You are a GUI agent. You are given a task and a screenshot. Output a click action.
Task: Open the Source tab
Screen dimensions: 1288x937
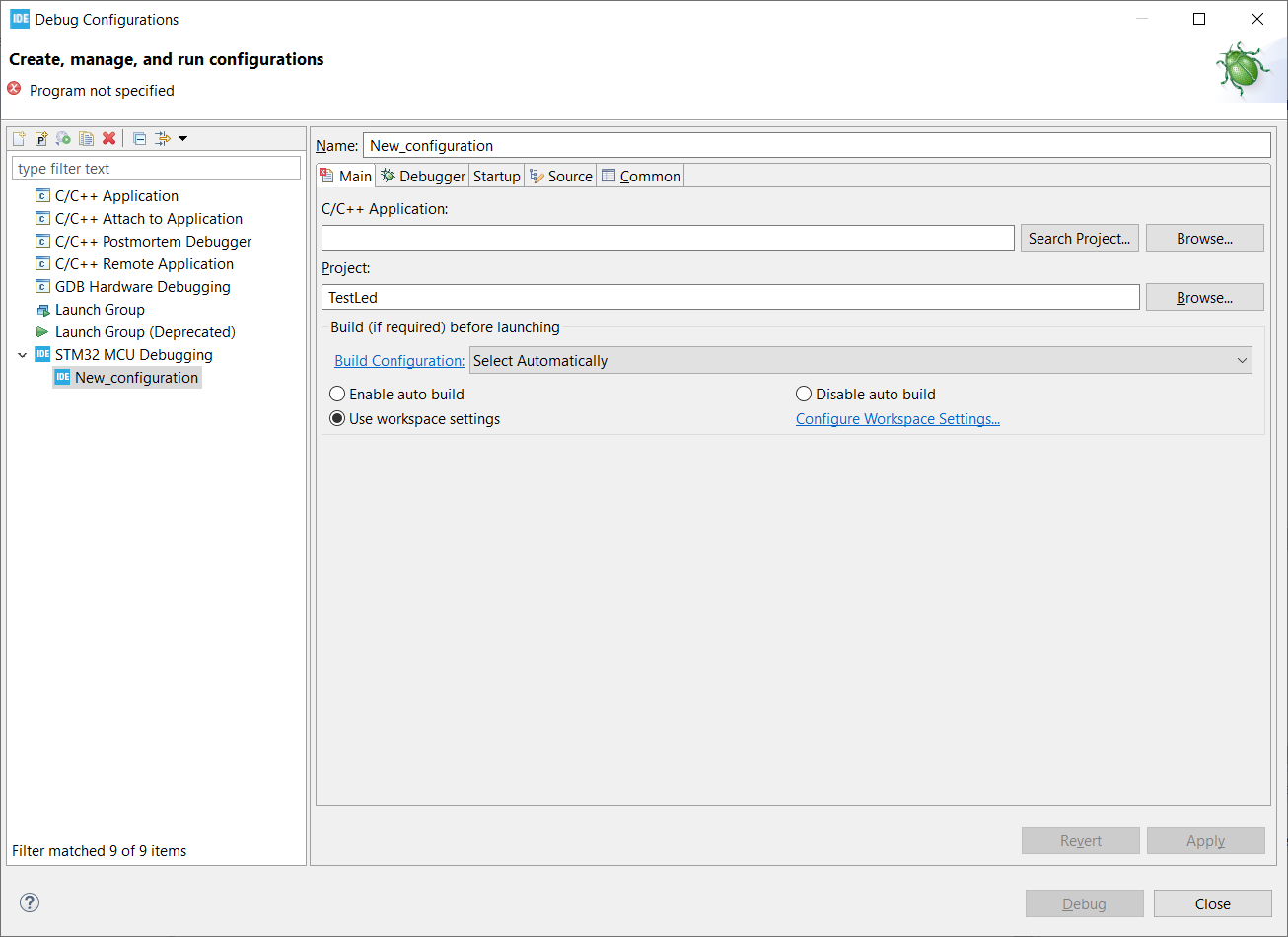[561, 176]
